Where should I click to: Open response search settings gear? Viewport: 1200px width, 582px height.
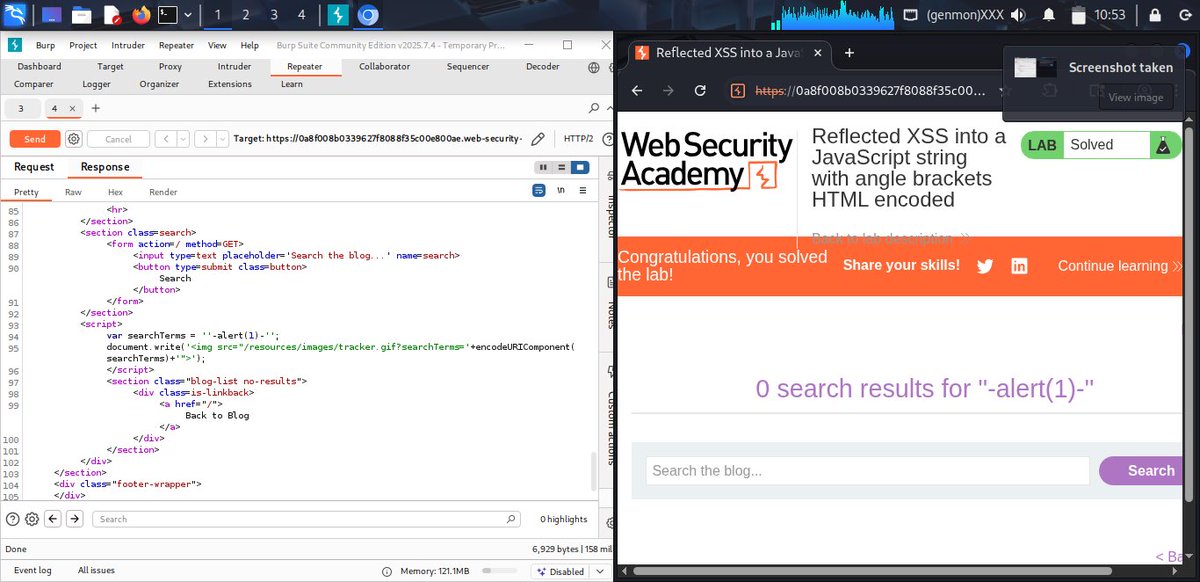[32, 519]
